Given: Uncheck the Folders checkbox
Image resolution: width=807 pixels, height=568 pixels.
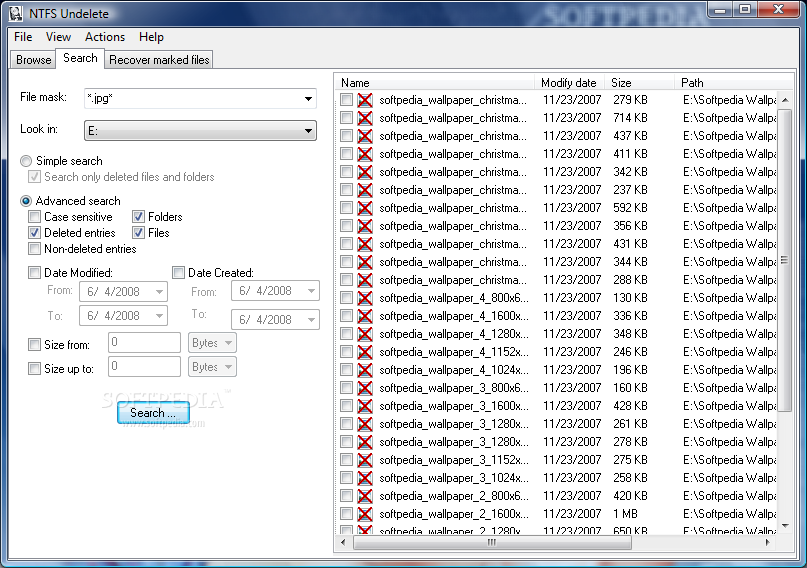Looking at the screenshot, I should tap(138, 217).
